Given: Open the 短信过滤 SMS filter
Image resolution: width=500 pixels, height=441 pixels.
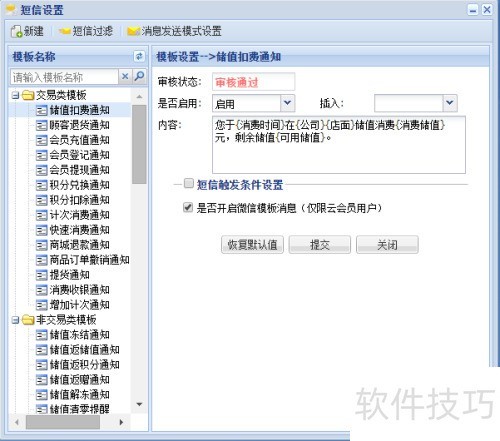Looking at the screenshot, I should 86,31.
